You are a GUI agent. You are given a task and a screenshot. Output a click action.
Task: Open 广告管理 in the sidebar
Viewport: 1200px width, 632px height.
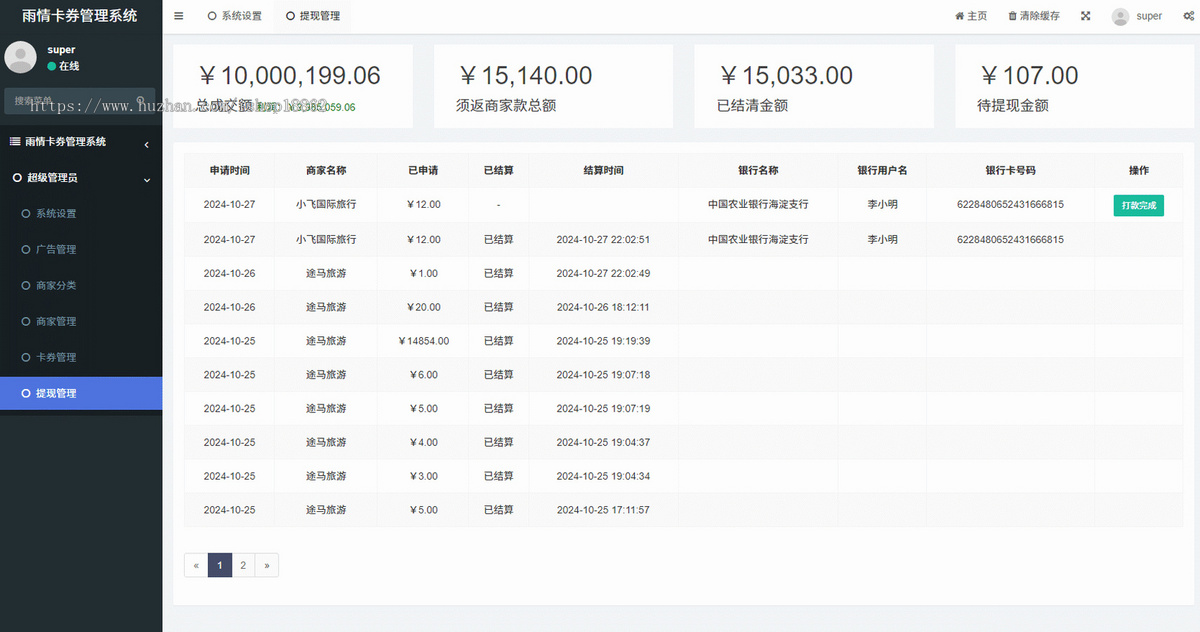point(56,249)
